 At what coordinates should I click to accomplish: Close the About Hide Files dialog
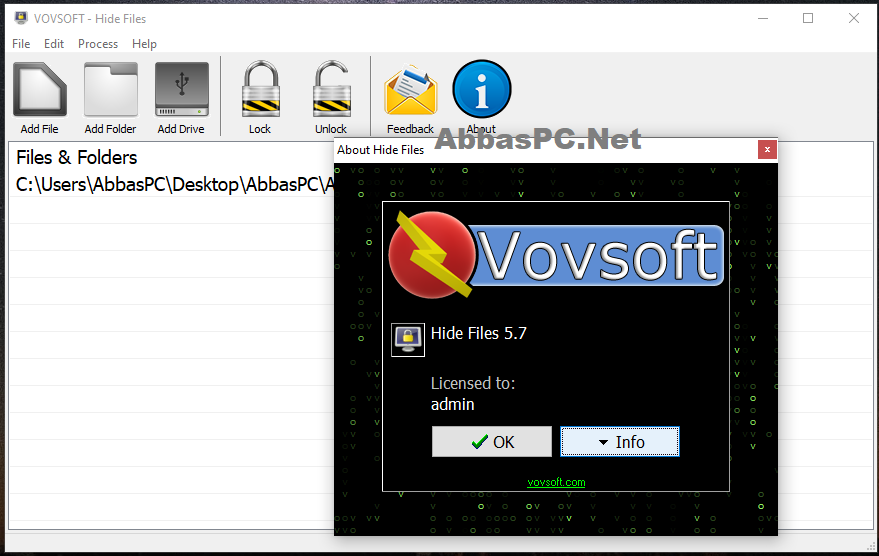coord(767,150)
